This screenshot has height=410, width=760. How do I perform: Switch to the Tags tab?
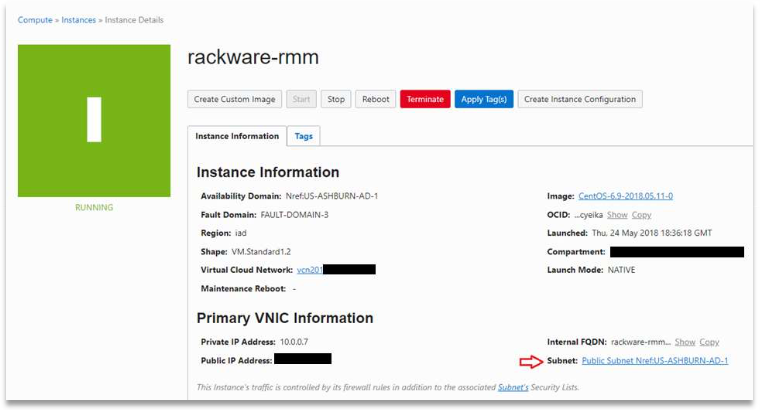pyautogui.click(x=303, y=136)
